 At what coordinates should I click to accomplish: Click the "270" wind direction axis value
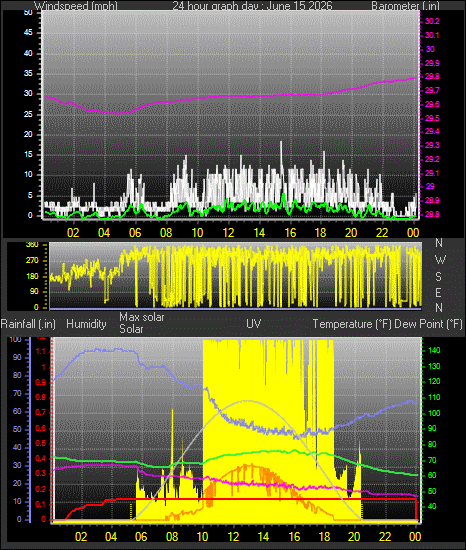tap(32, 261)
